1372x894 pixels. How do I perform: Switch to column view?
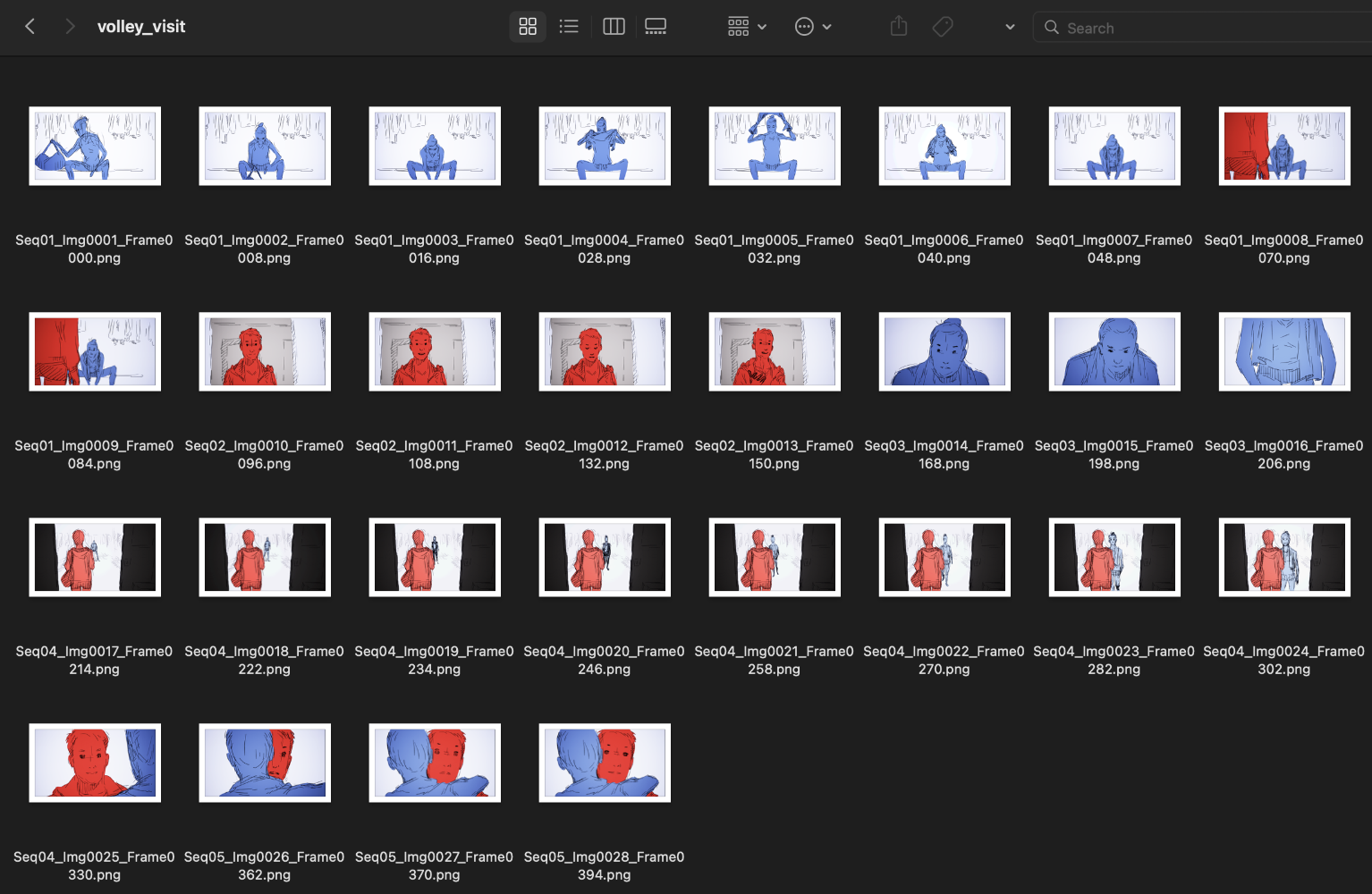pyautogui.click(x=614, y=26)
